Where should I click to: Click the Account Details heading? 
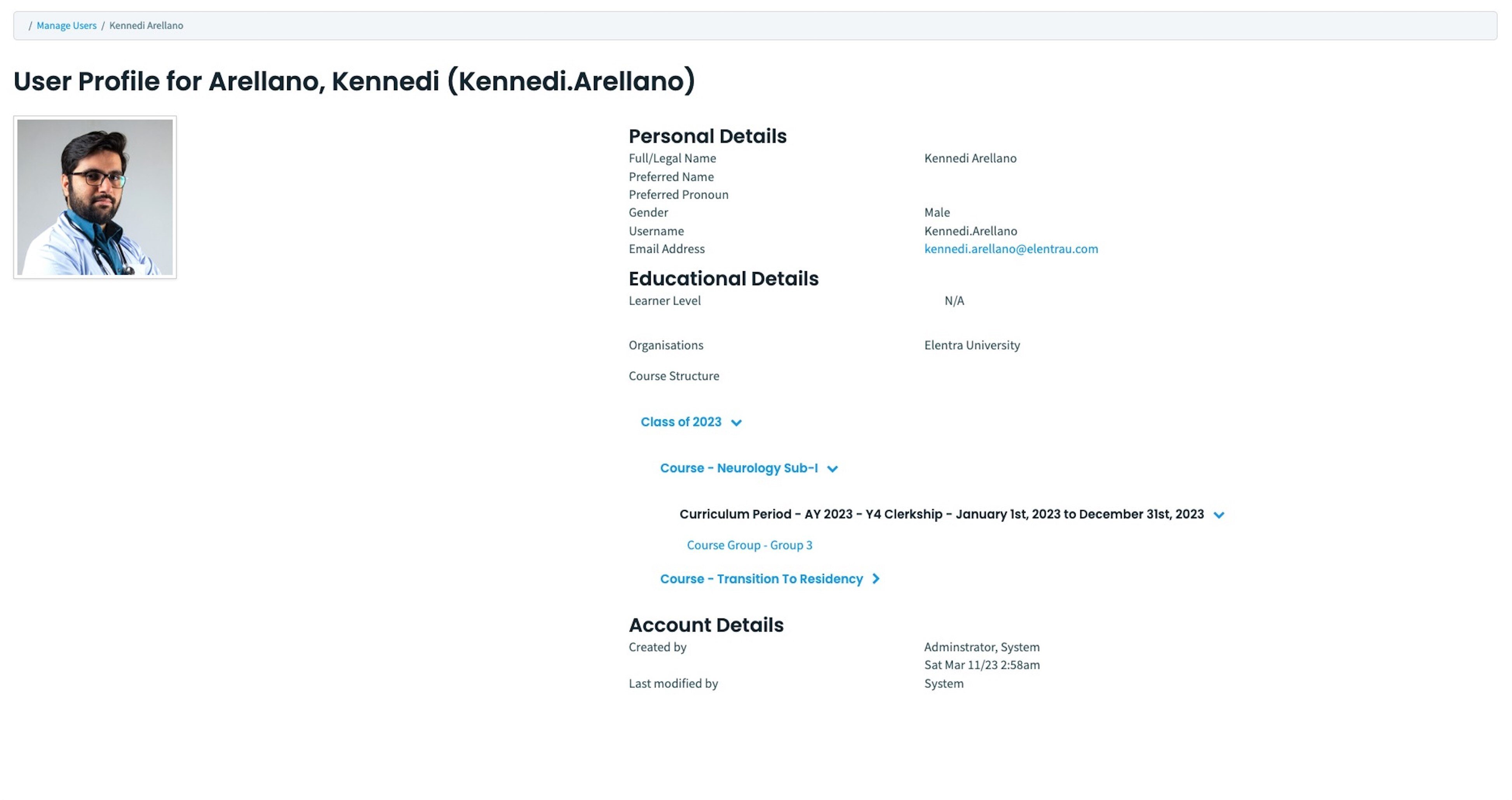coord(706,624)
